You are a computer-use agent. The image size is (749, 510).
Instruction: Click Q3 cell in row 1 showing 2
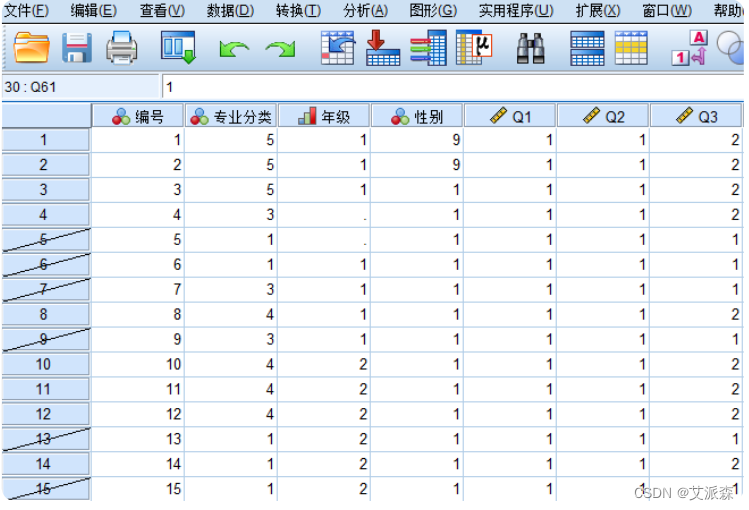696,140
